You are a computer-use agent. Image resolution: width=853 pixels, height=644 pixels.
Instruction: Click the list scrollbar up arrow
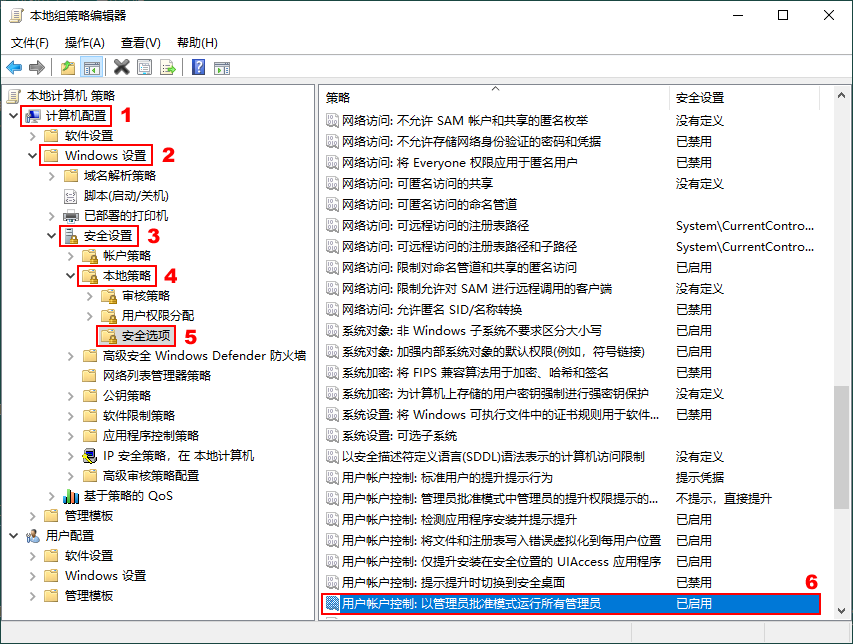(842, 96)
